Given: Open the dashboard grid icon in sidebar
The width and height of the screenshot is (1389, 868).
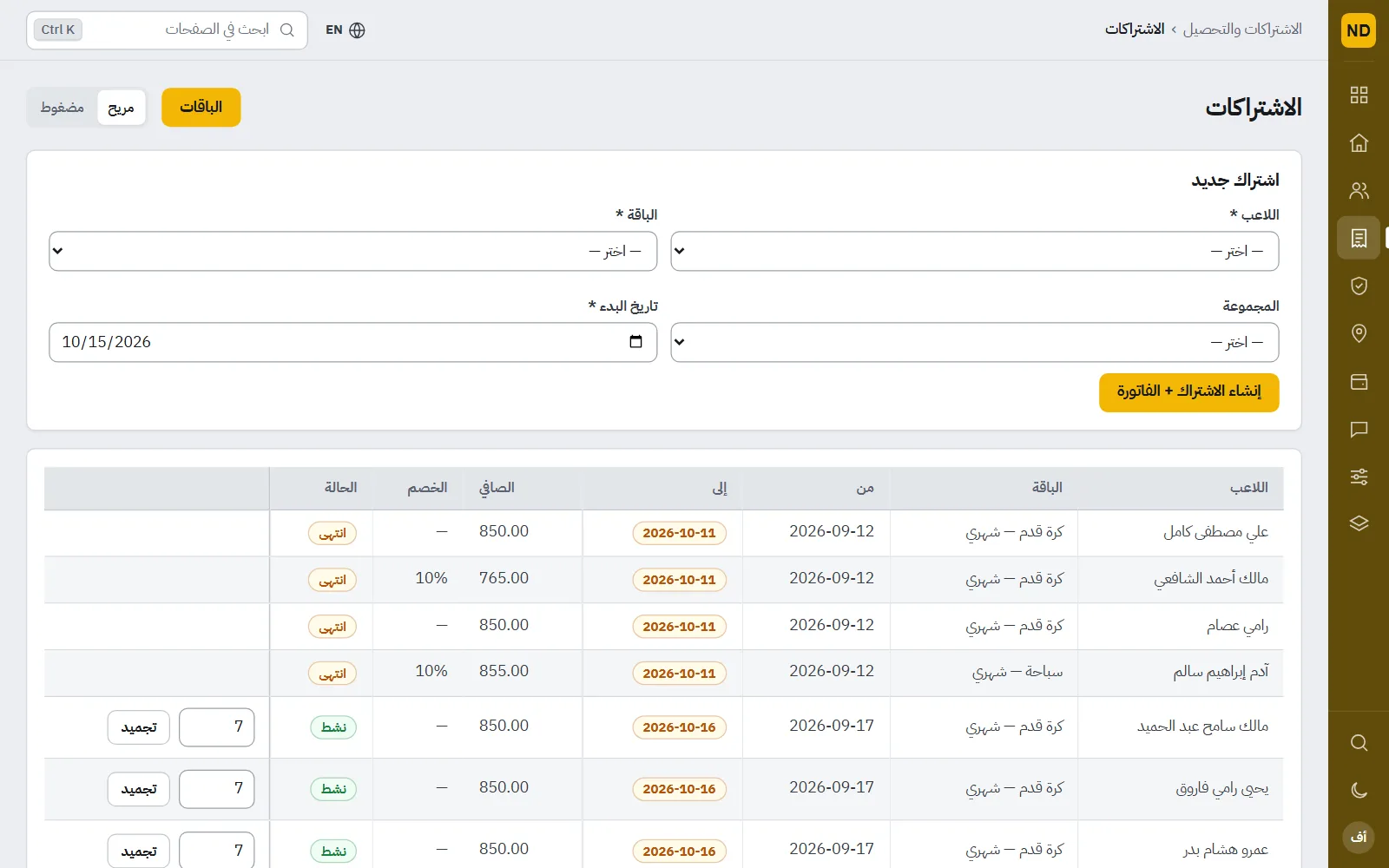Looking at the screenshot, I should click(1359, 95).
